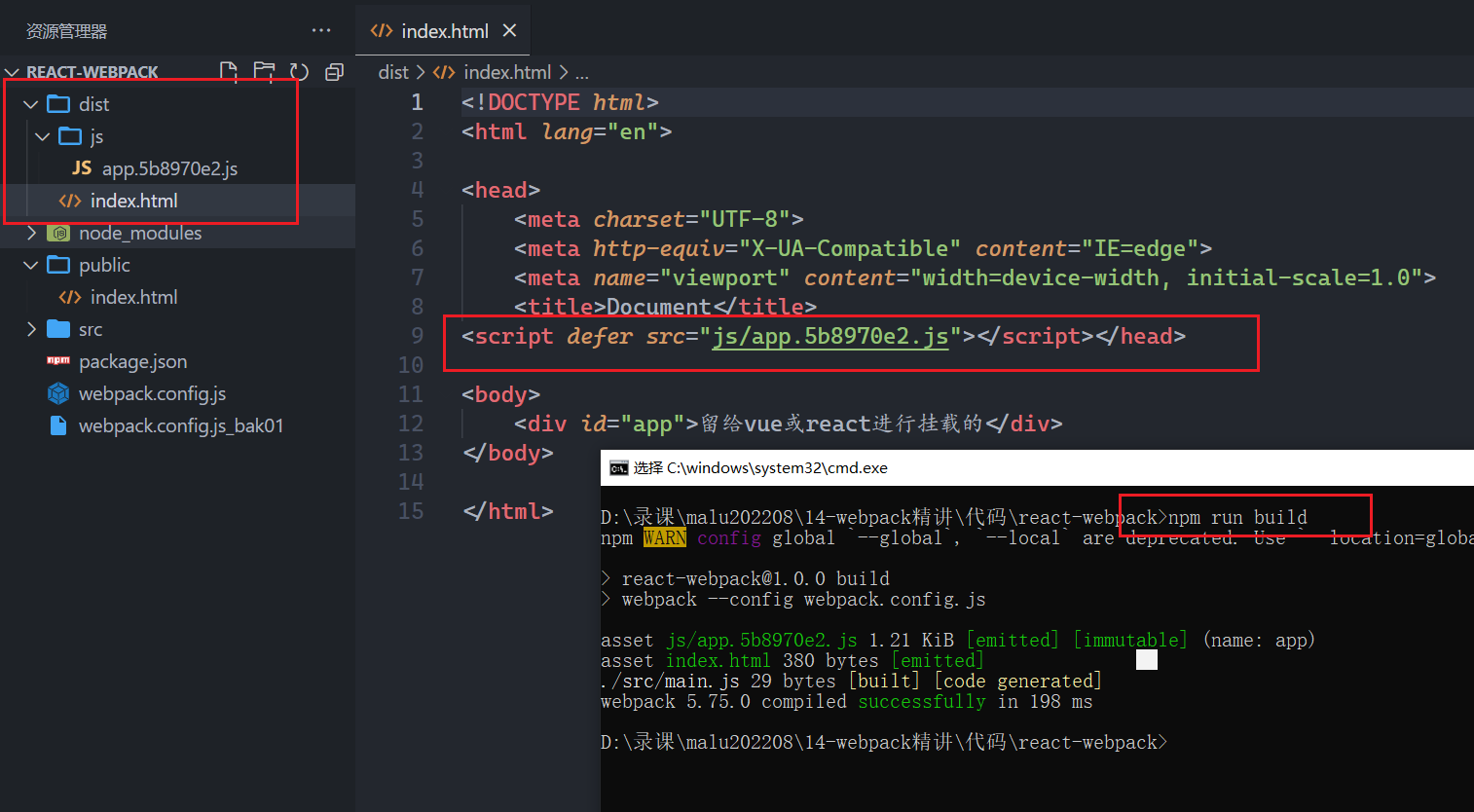
Task: Click the npm icon beside package.json
Action: click(58, 361)
